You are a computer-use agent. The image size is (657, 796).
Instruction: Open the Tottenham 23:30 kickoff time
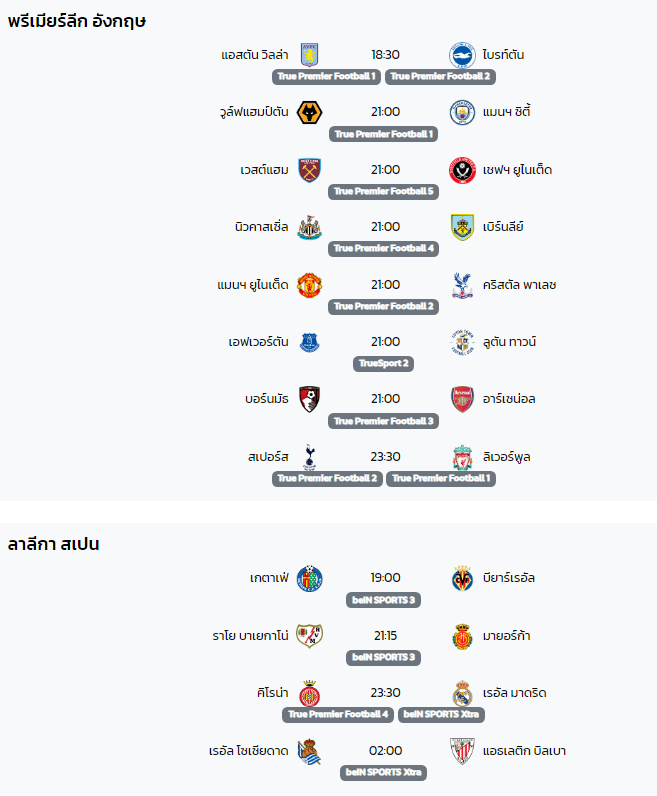click(x=385, y=457)
